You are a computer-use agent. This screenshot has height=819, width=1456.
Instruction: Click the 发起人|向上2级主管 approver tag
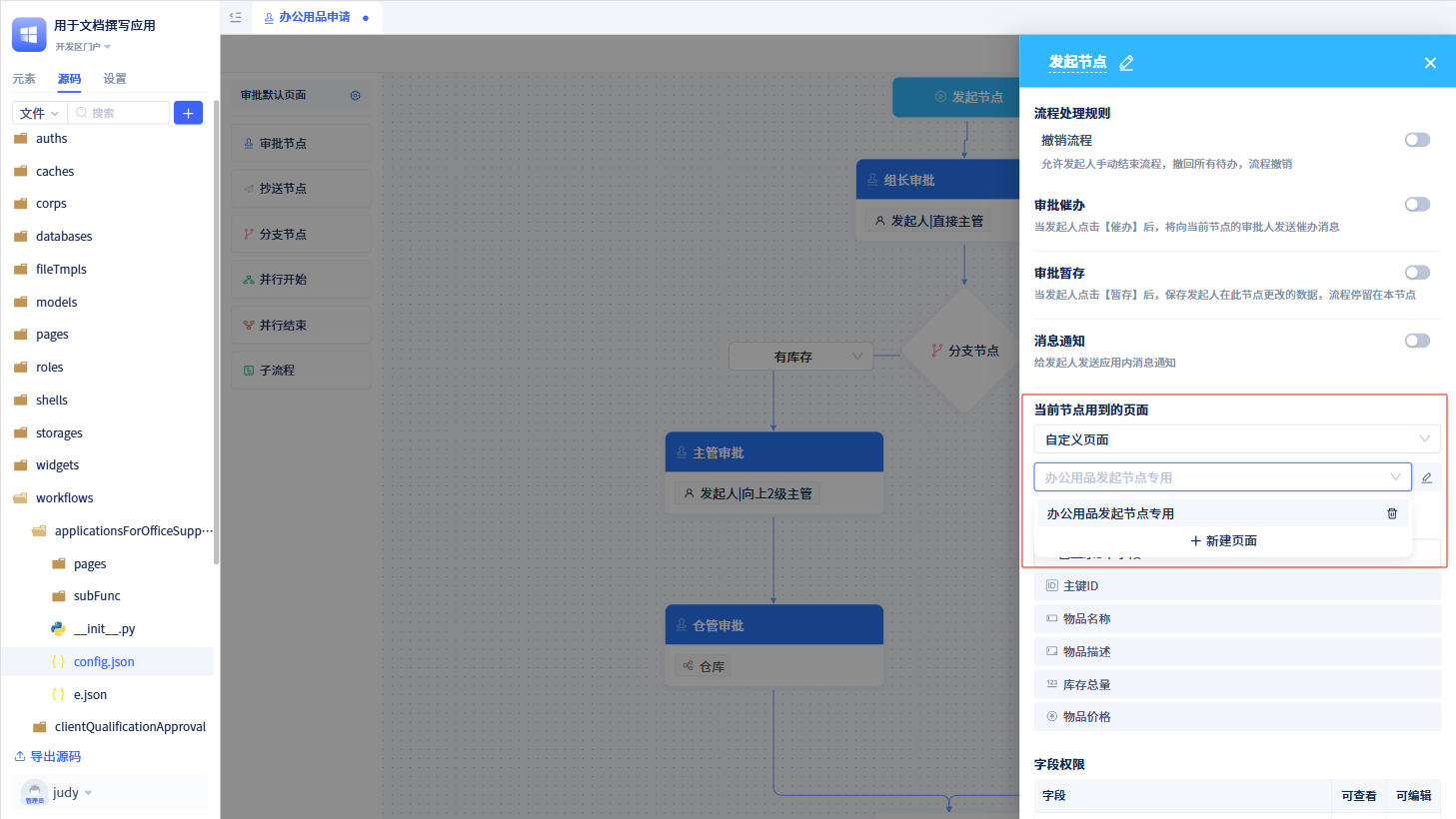click(747, 493)
